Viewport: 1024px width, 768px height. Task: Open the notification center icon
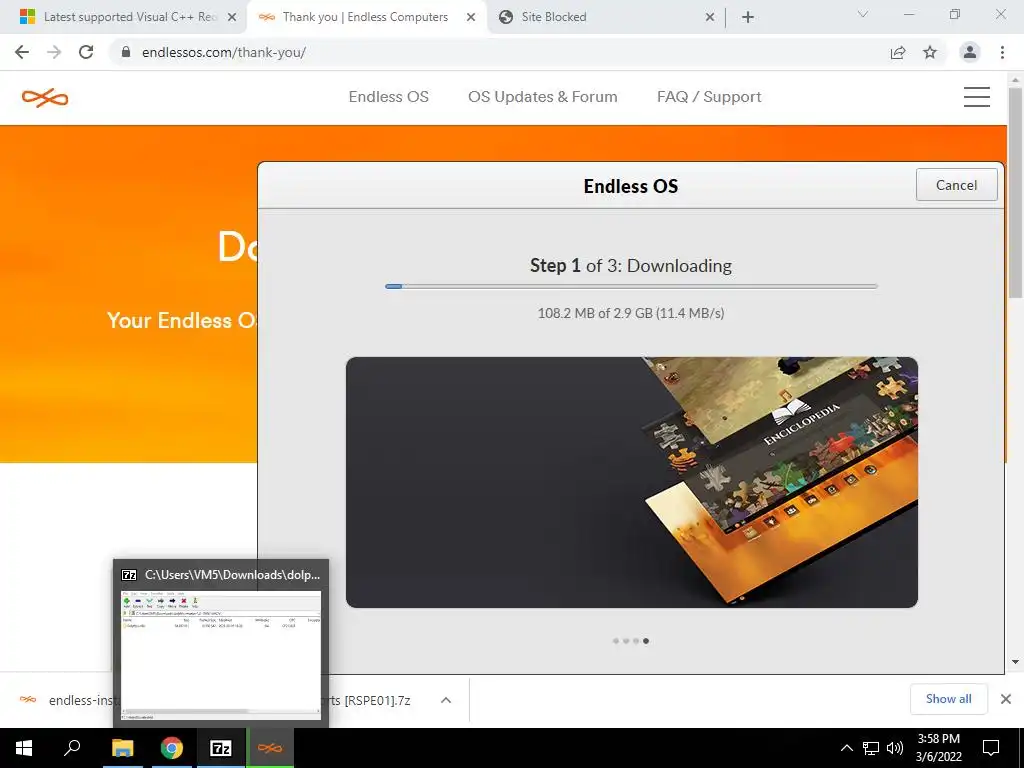pyautogui.click(x=991, y=748)
